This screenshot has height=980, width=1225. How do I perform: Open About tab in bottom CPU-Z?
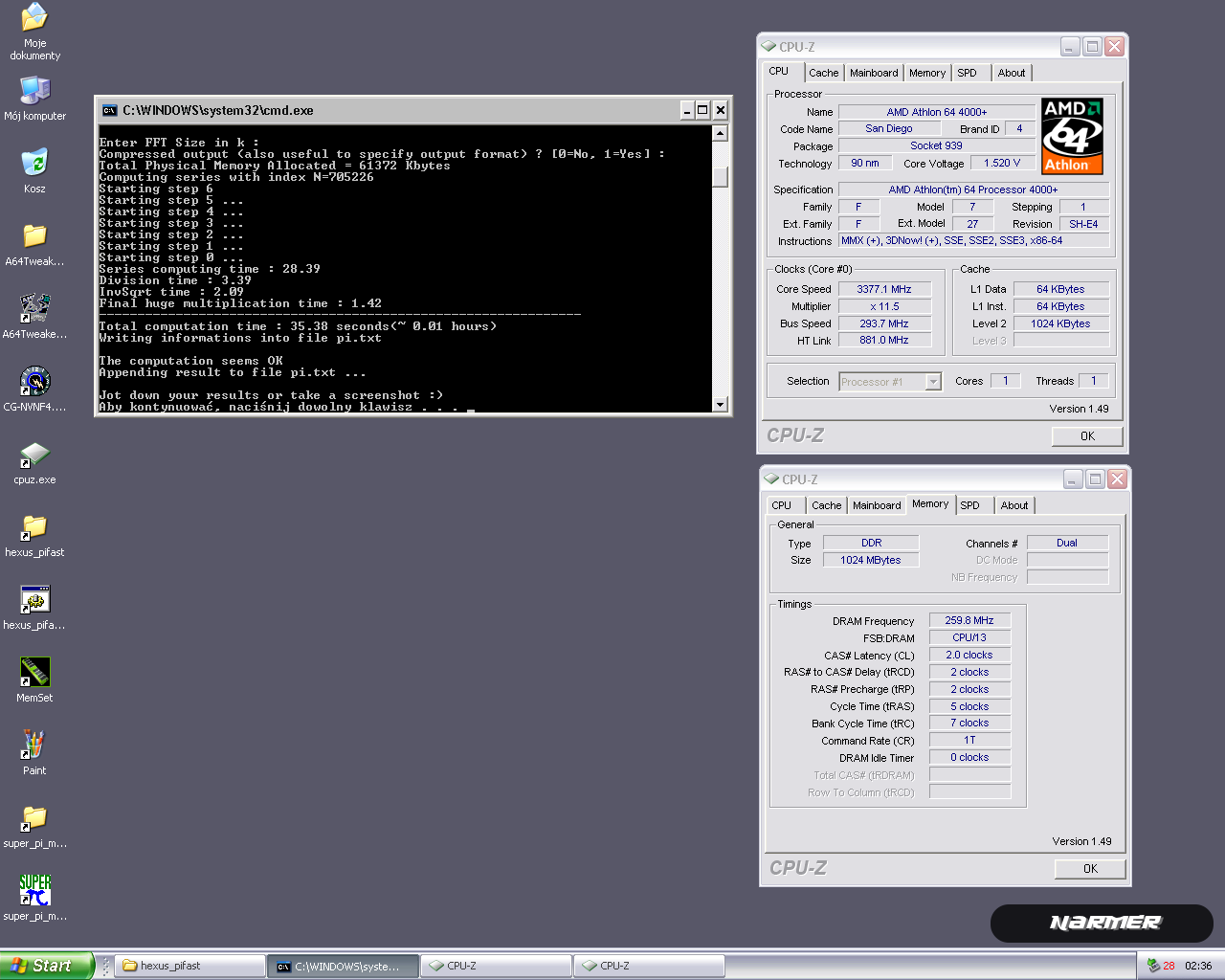pyautogui.click(x=1014, y=505)
